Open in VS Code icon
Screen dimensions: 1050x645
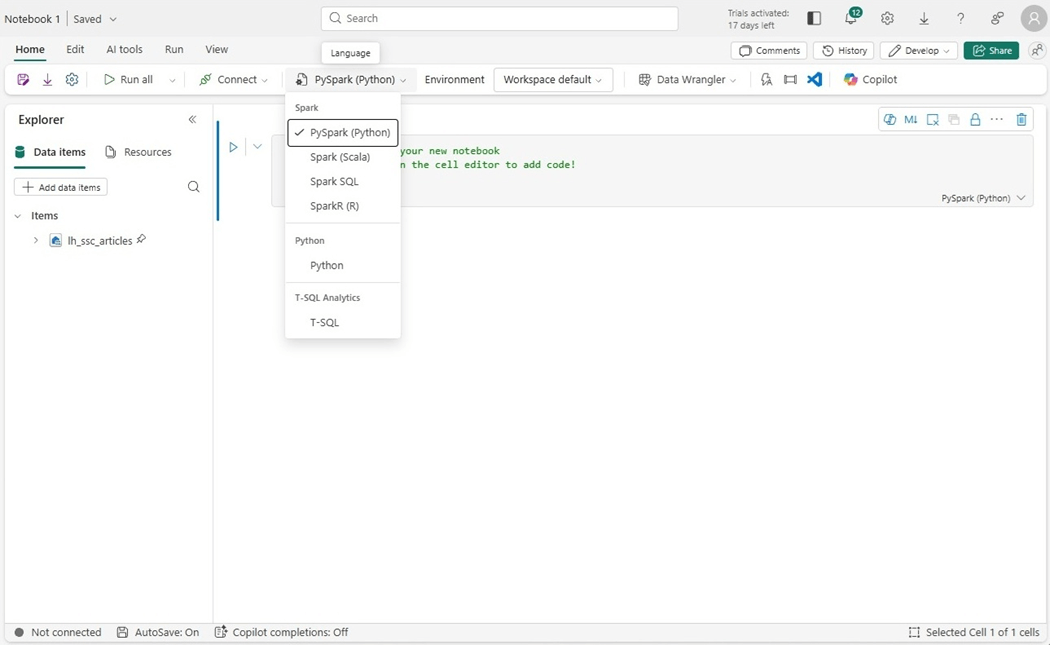pos(814,80)
